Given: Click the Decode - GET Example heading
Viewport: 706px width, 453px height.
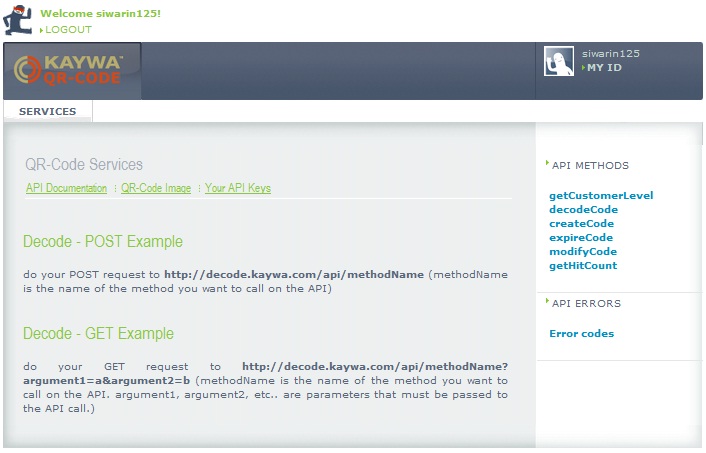Looking at the screenshot, I should tap(98, 334).
